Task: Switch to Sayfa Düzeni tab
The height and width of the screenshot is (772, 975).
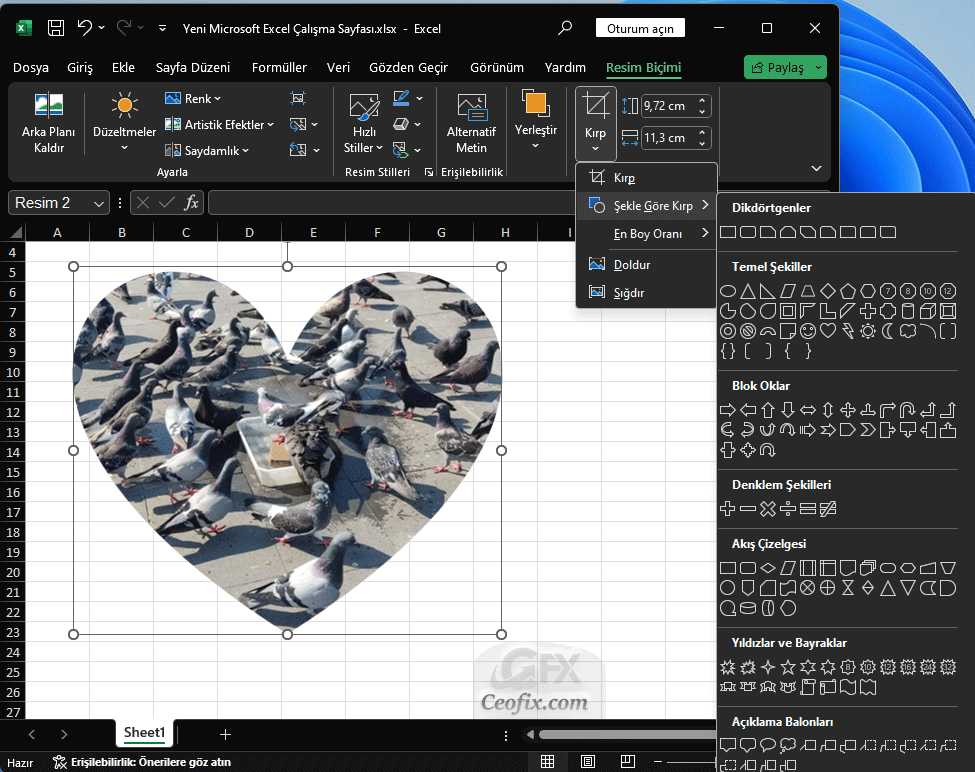Action: 193,67
